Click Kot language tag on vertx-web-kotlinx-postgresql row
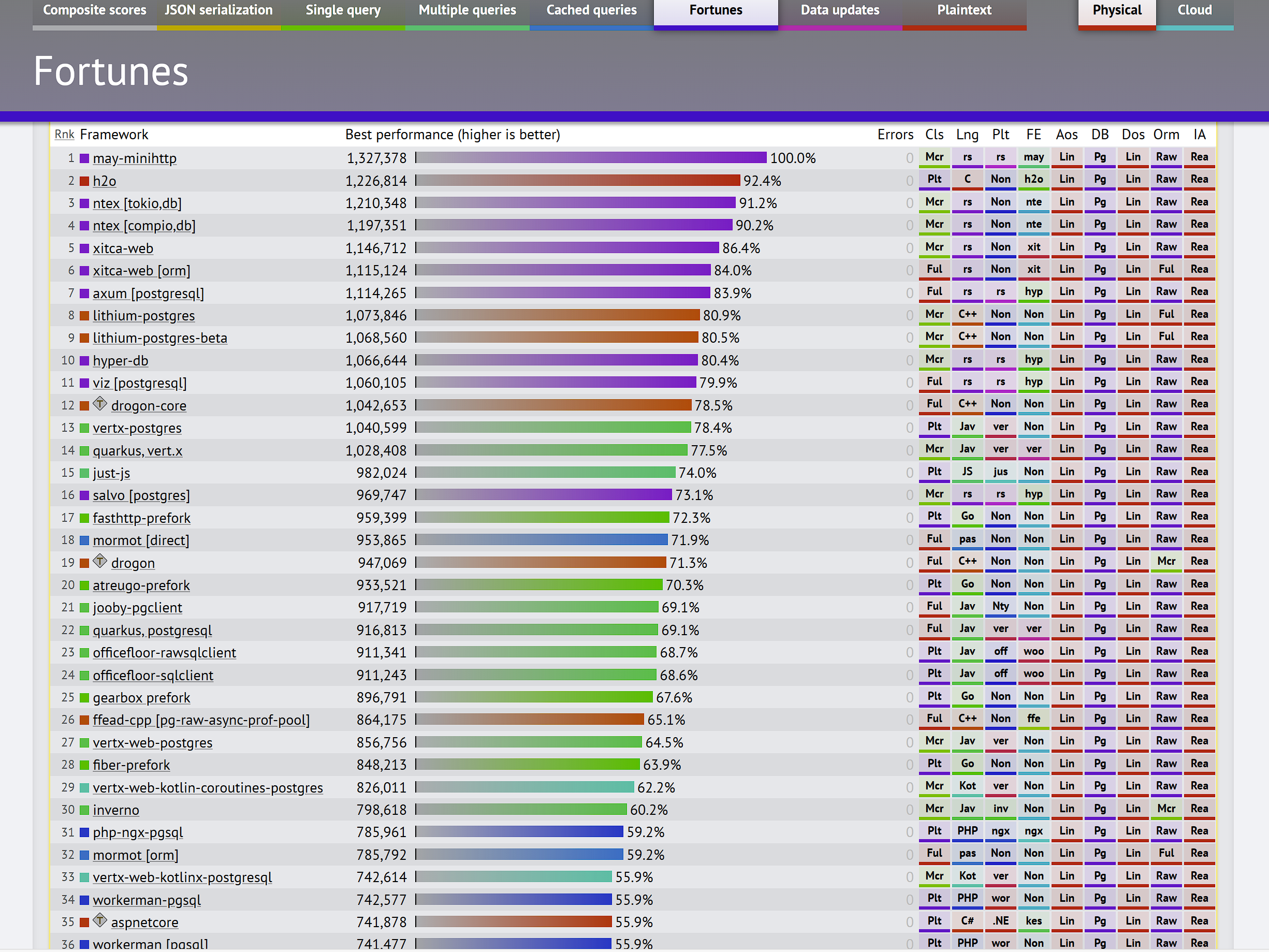The height and width of the screenshot is (952, 1269). coord(967,877)
